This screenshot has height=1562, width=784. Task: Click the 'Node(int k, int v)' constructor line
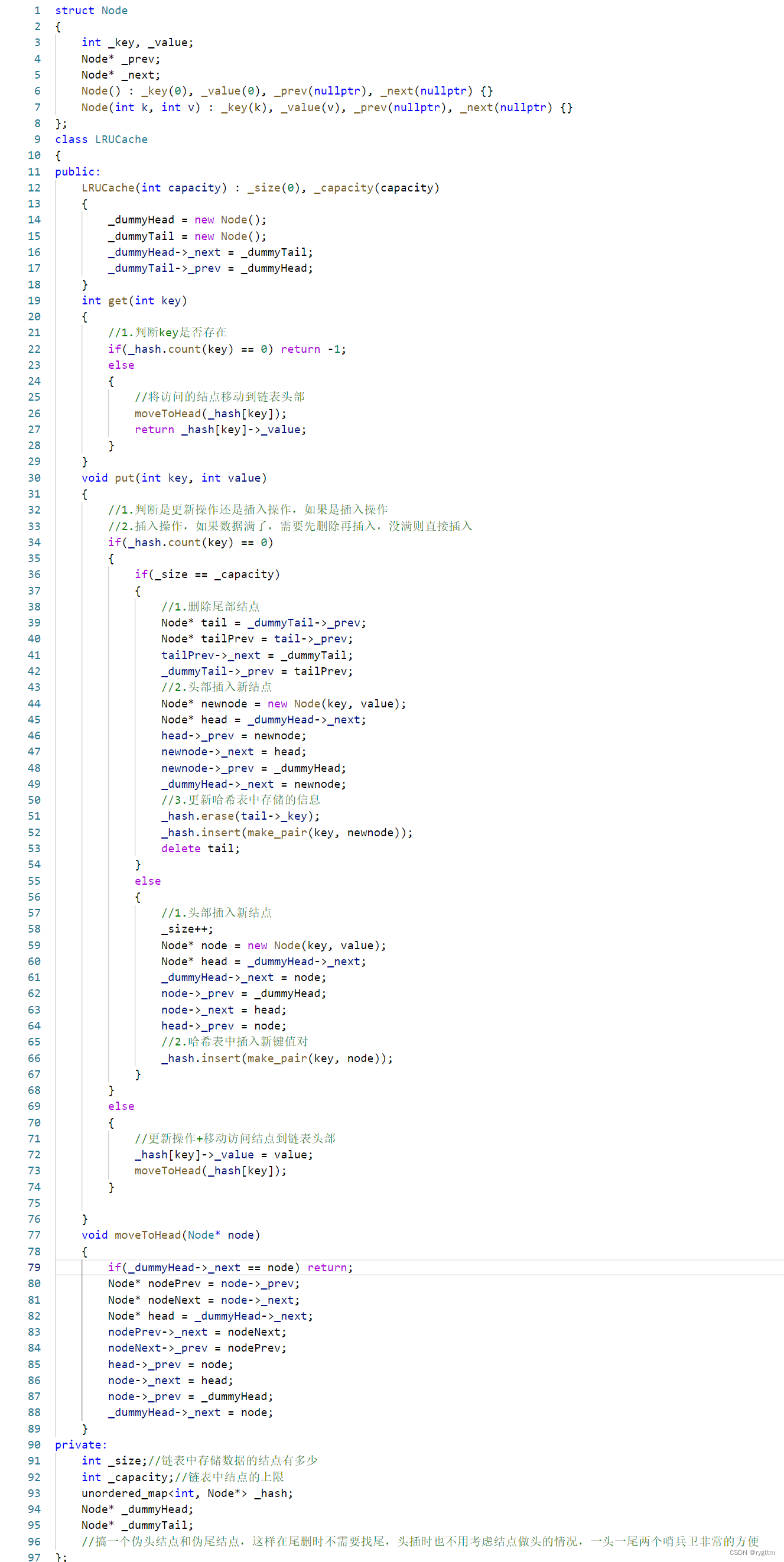pyautogui.click(x=327, y=108)
